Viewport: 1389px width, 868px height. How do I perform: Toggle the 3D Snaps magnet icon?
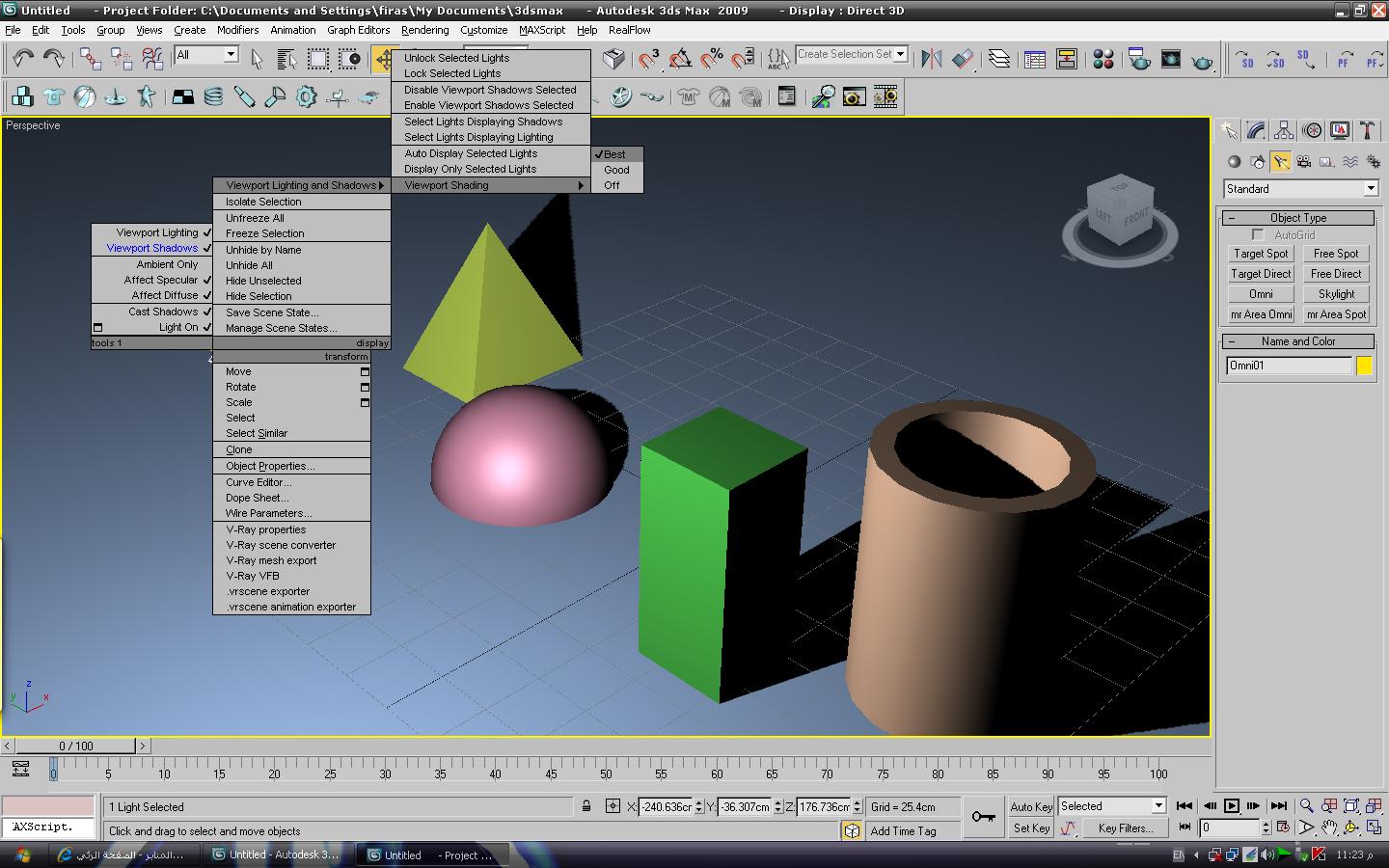[x=648, y=59]
